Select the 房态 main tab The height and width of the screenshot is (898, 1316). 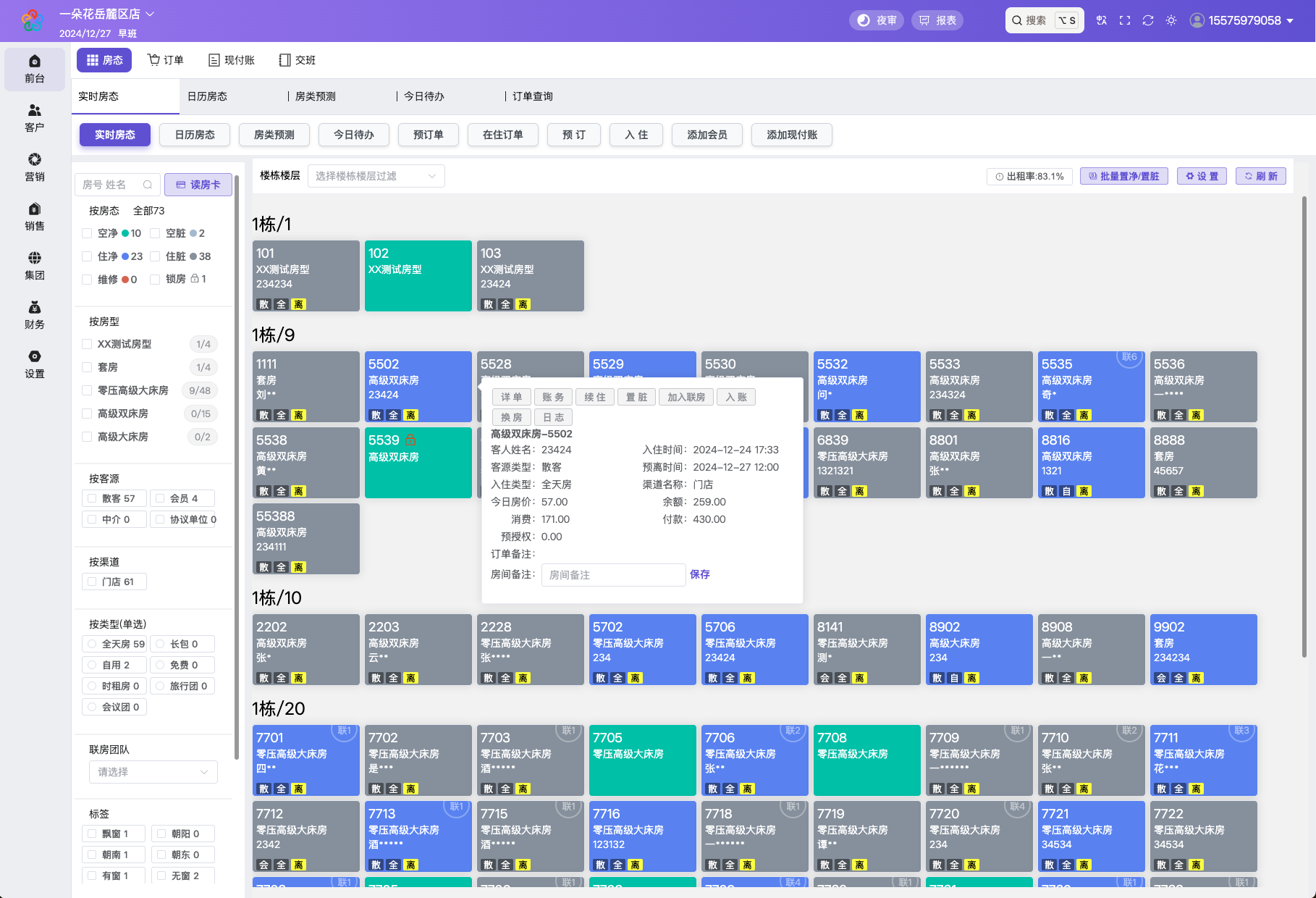tap(104, 60)
